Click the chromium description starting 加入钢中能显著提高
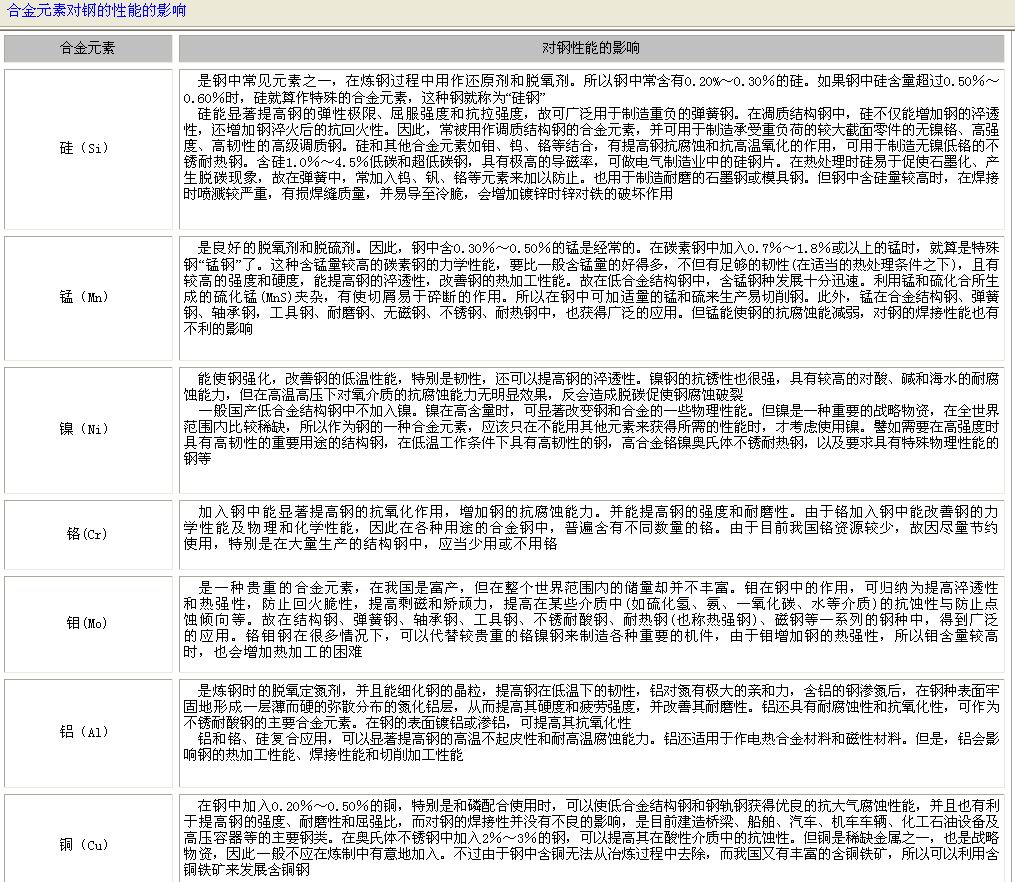Screen dimensions: 1015x882 (592, 535)
